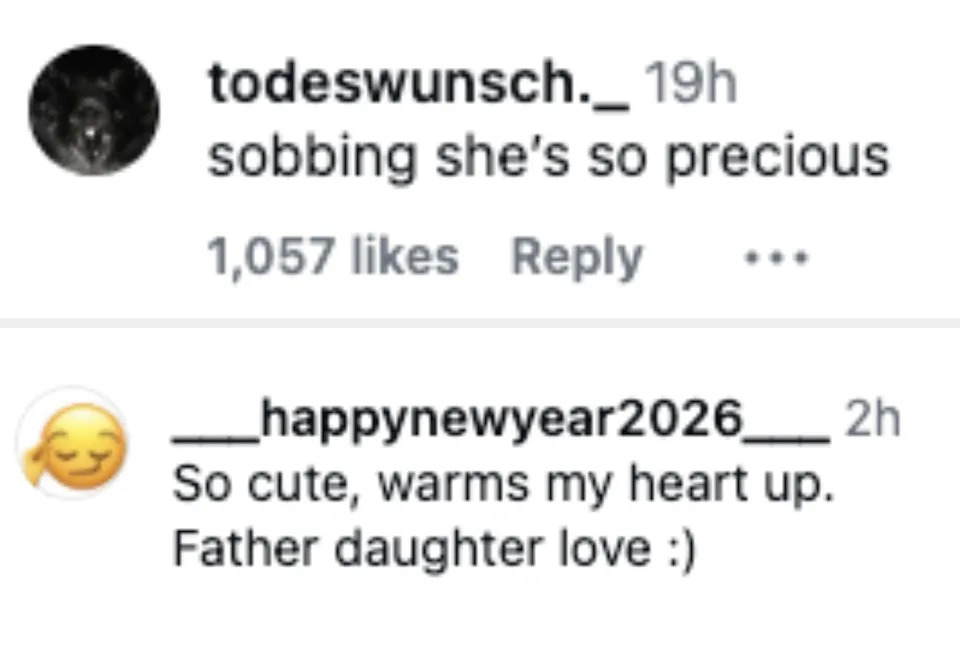The width and height of the screenshot is (960, 646).
Task: Tap the likes count of the top comment
Action: click(335, 256)
